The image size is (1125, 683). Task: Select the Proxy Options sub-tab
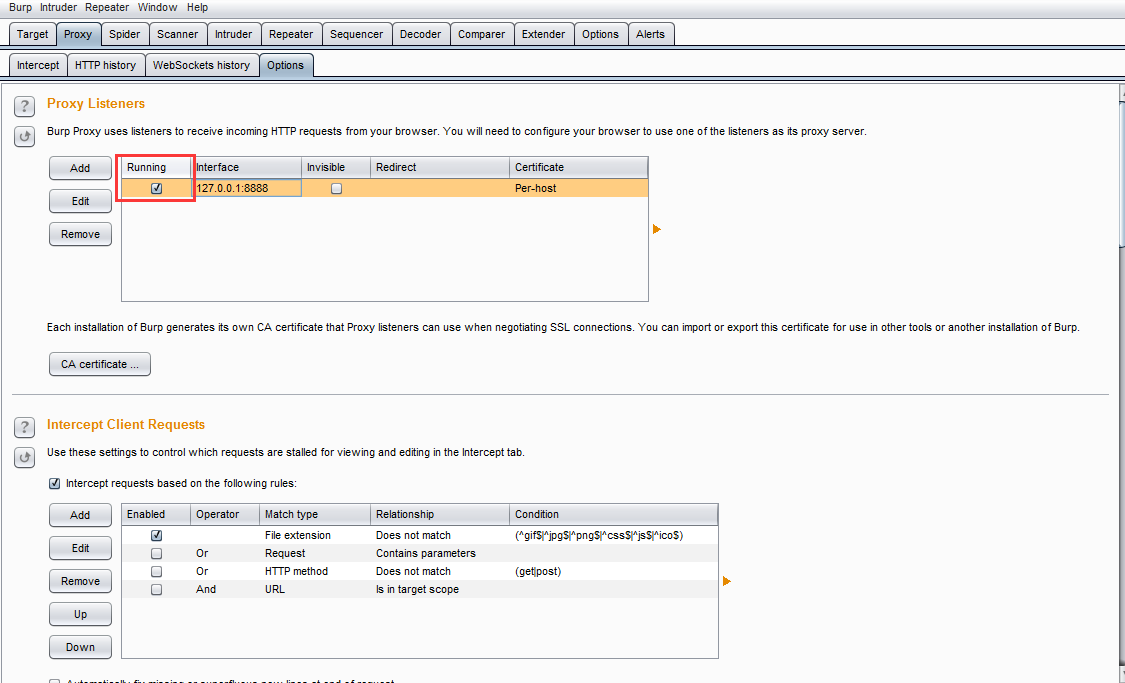pyautogui.click(x=286, y=65)
